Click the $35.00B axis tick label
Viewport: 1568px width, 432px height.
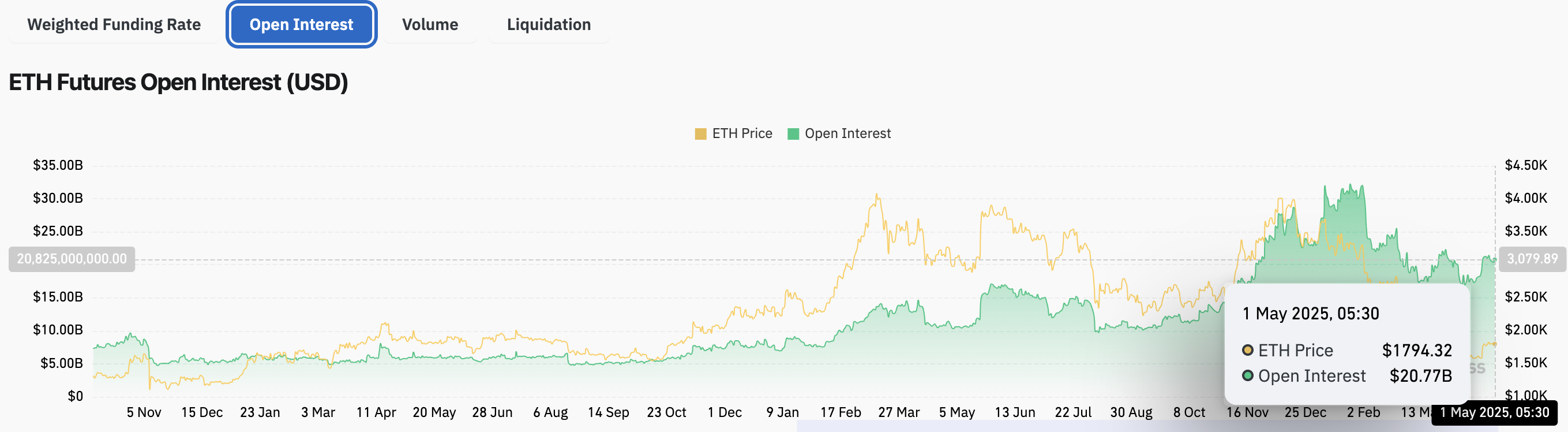point(59,165)
